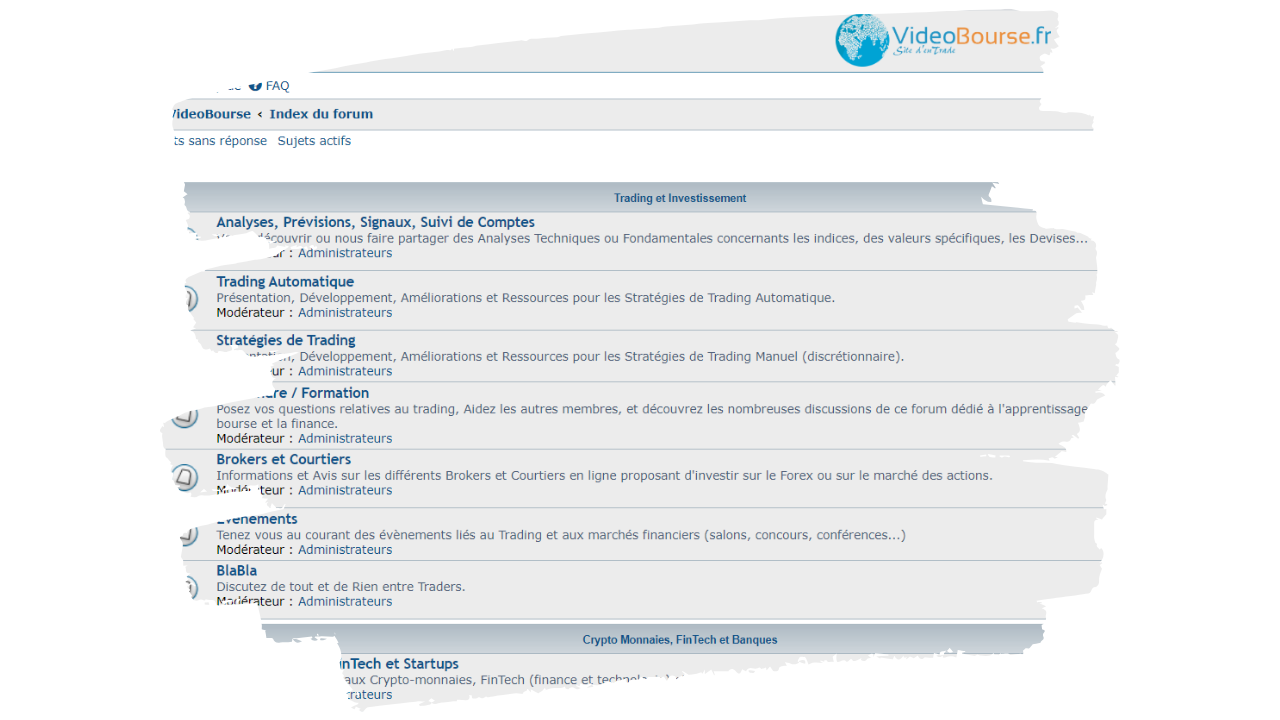Click Administrateurs under Trading Automatique

click(x=345, y=312)
